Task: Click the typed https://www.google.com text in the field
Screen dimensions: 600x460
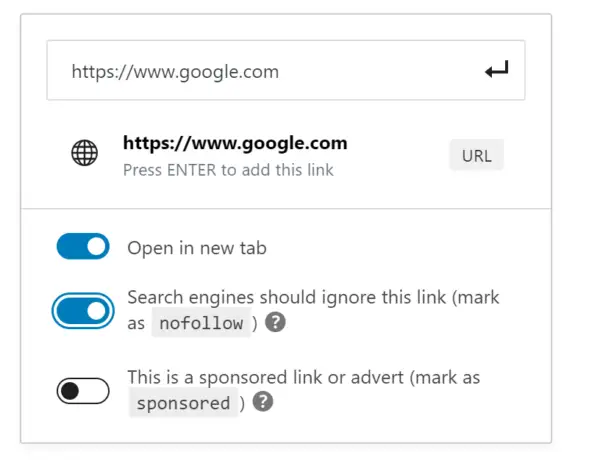Action: pyautogui.click(x=175, y=72)
